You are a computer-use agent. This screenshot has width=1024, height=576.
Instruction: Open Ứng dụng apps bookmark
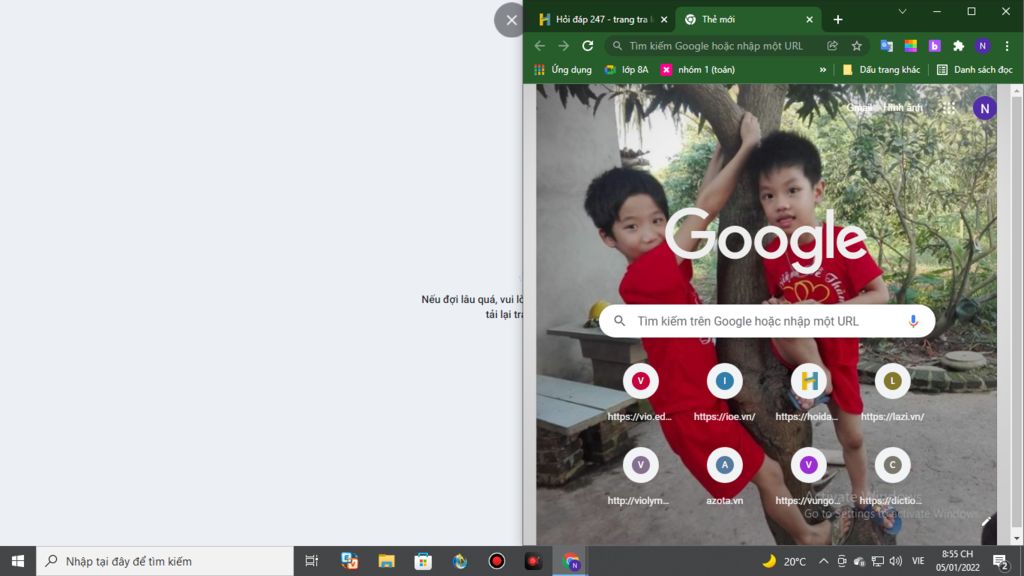click(x=563, y=70)
